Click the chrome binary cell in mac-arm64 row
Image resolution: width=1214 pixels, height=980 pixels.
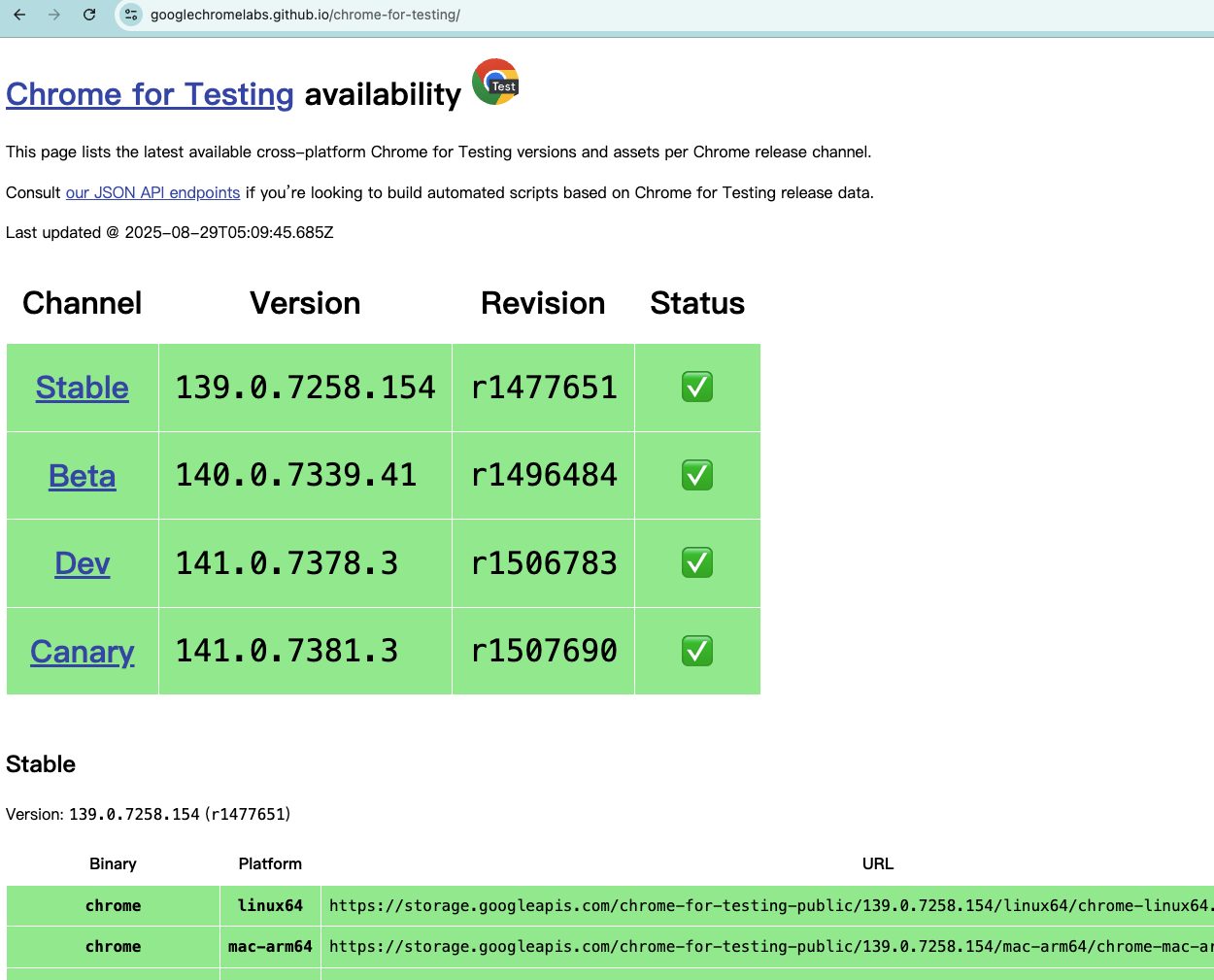pyautogui.click(x=113, y=946)
